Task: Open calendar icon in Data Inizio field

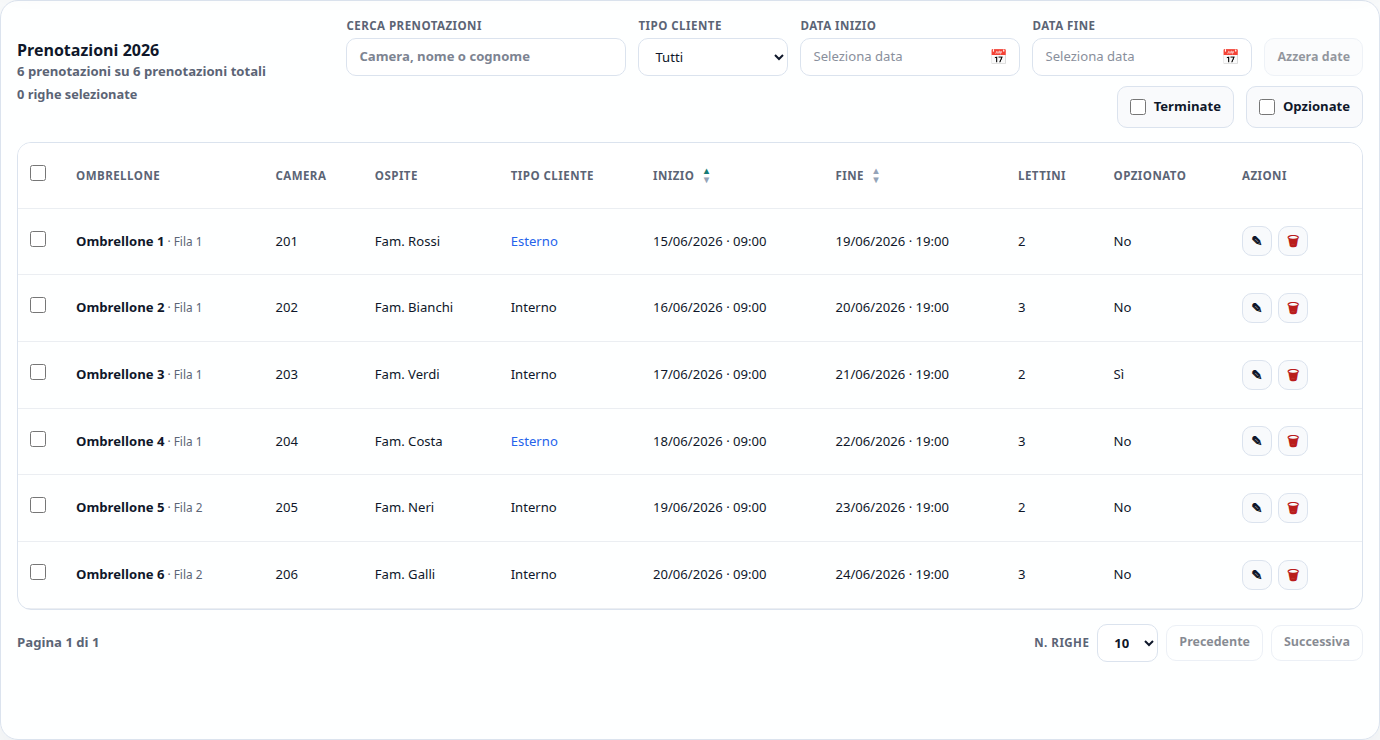Action: (x=998, y=57)
